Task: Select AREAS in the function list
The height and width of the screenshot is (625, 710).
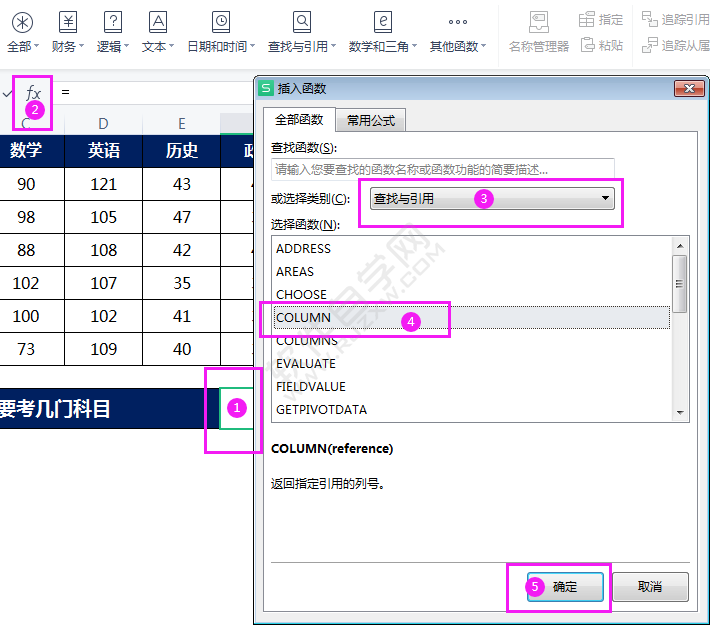Action: tap(471, 271)
